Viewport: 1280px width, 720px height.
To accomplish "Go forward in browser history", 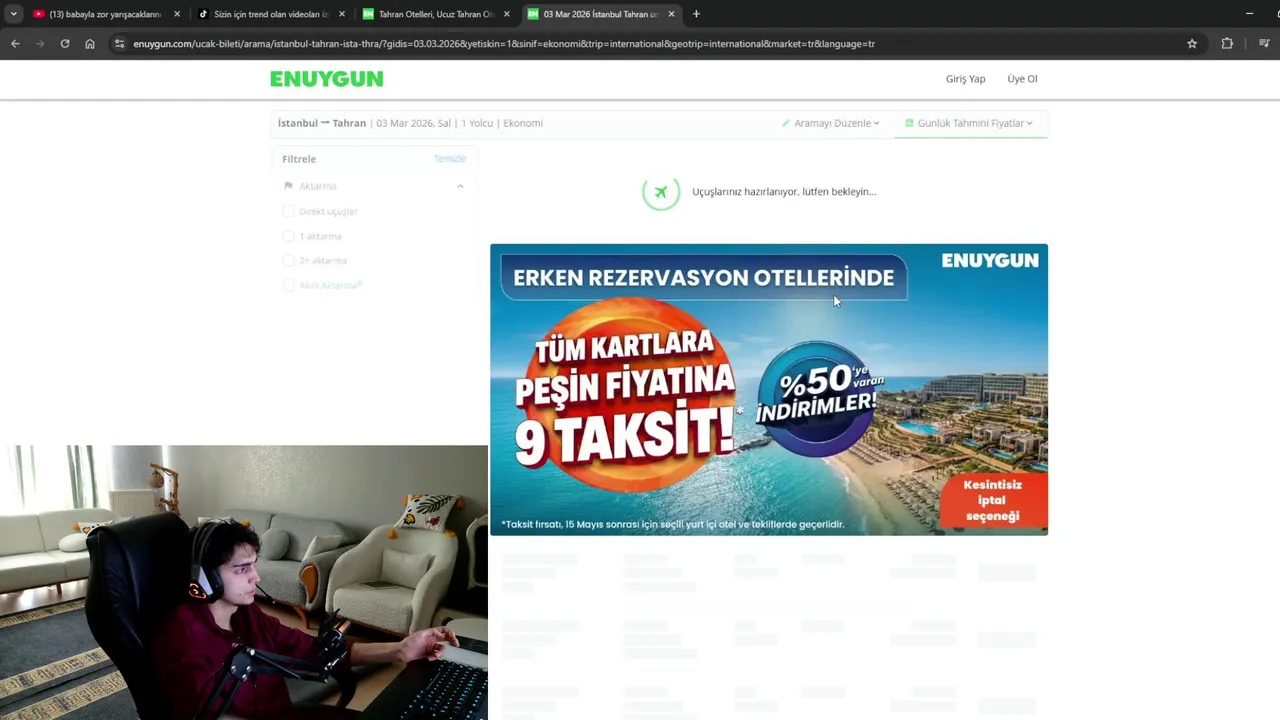I will (x=40, y=44).
